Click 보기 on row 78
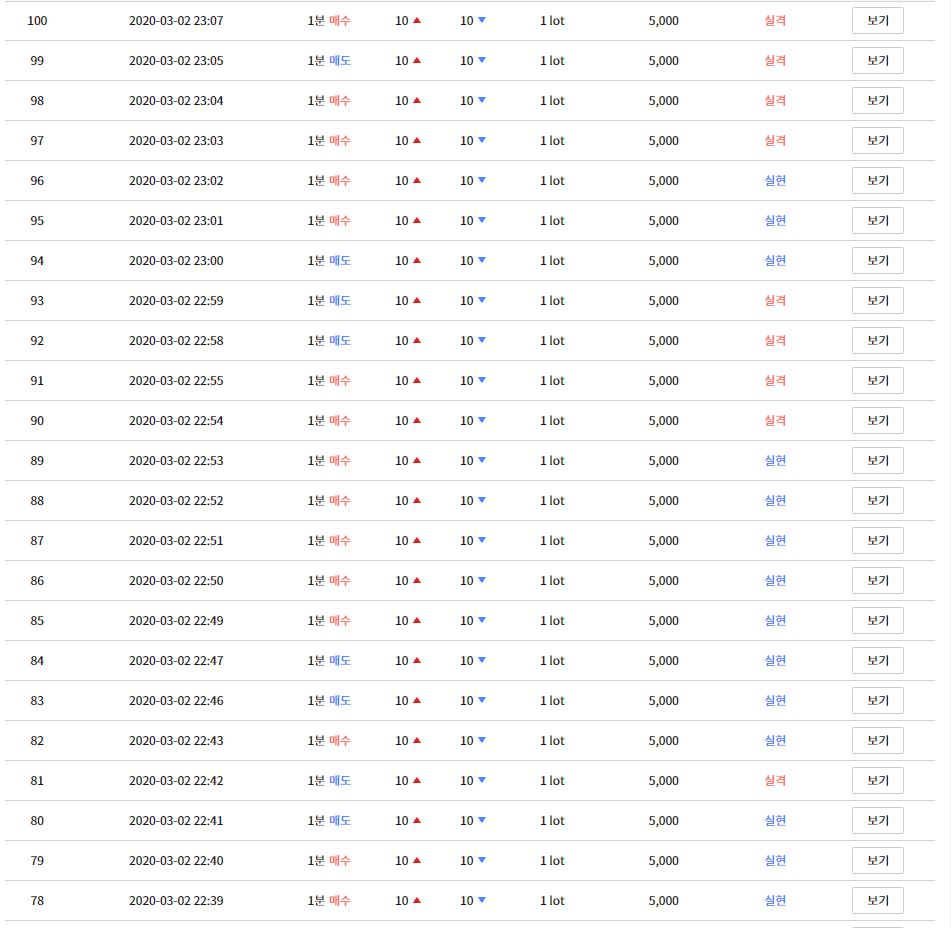 click(877, 901)
